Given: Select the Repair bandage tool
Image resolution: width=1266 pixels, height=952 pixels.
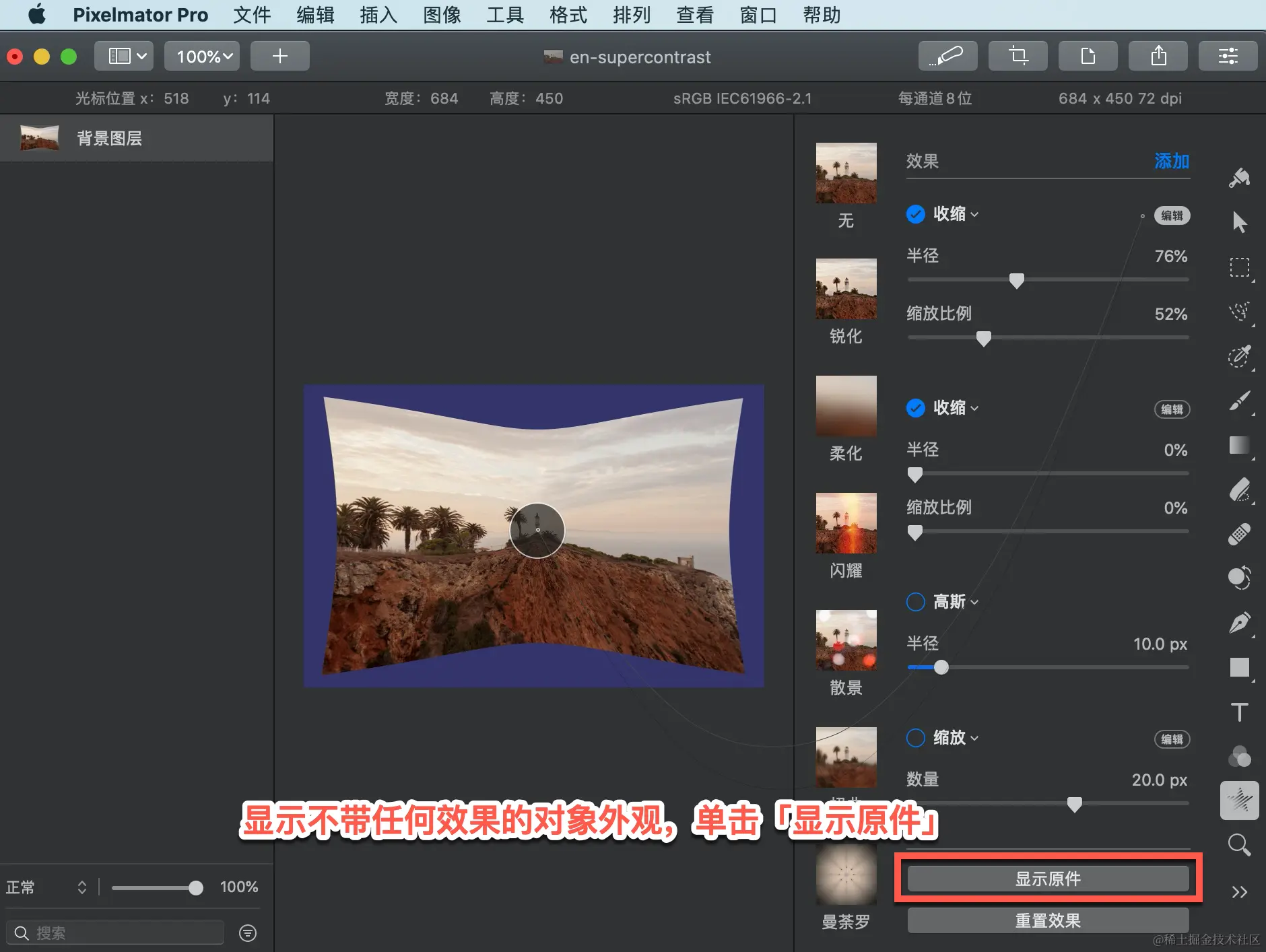Looking at the screenshot, I should 1239,534.
